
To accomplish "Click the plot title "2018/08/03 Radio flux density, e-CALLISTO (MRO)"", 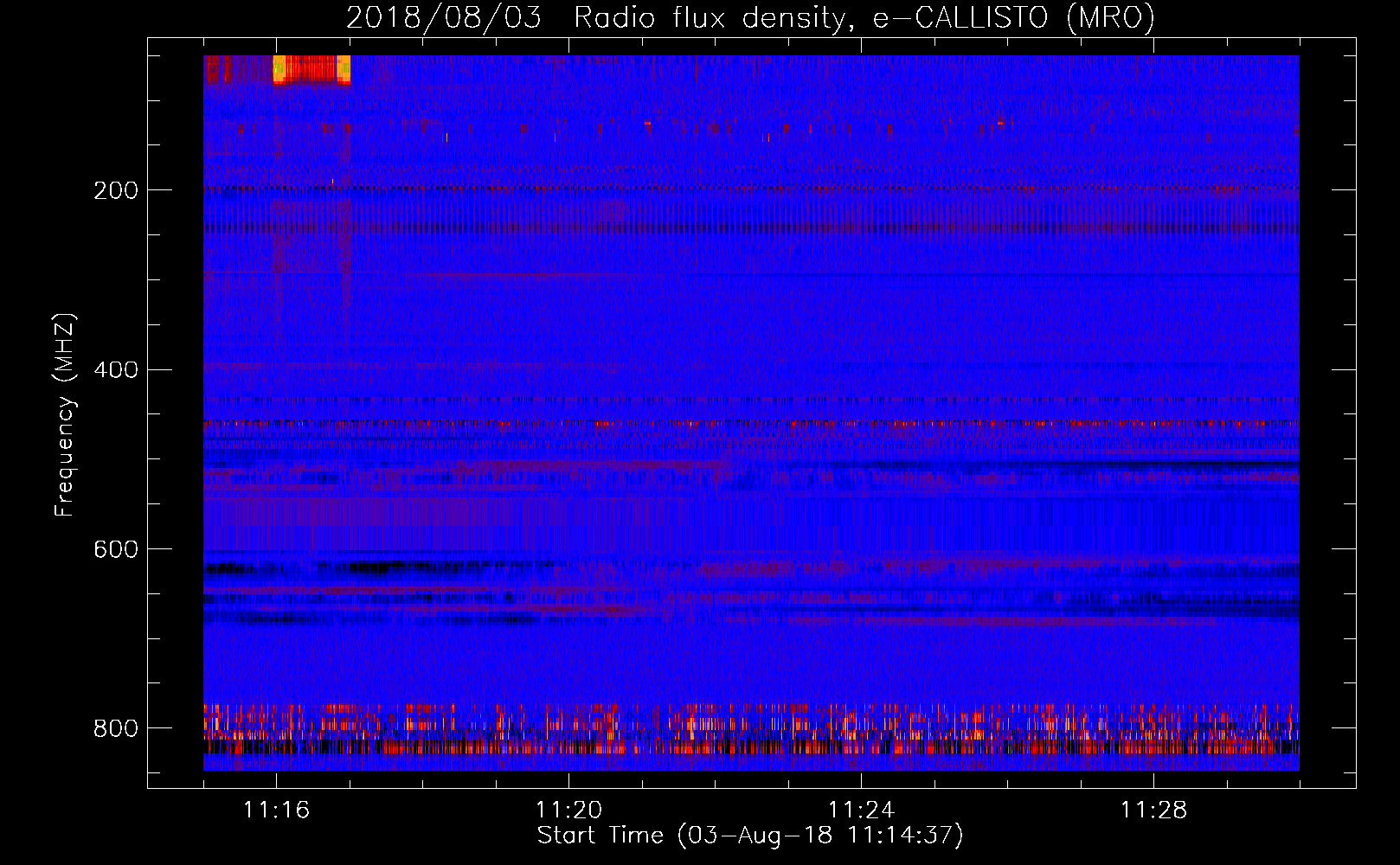I will (750, 18).
